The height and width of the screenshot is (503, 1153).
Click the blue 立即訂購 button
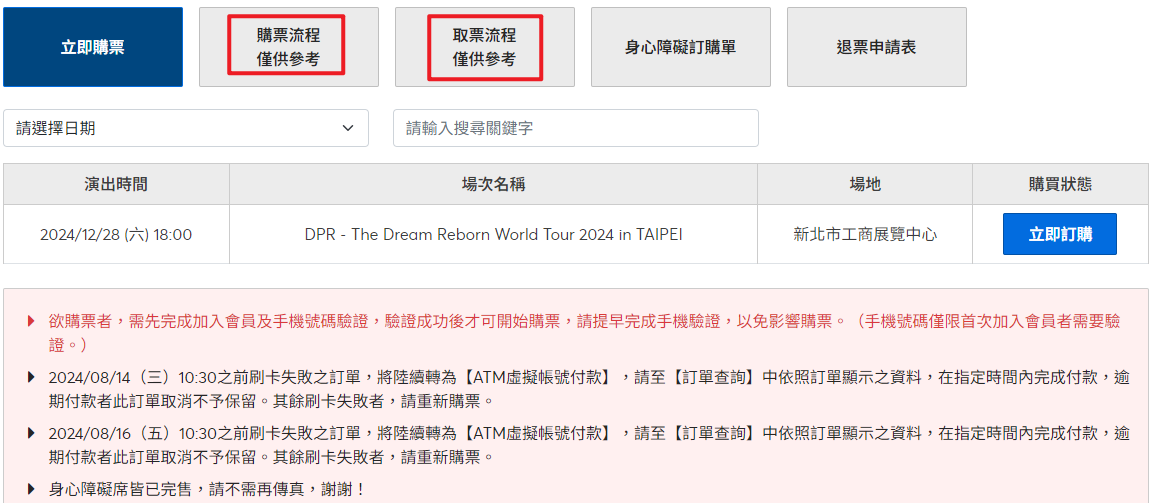[1060, 234]
